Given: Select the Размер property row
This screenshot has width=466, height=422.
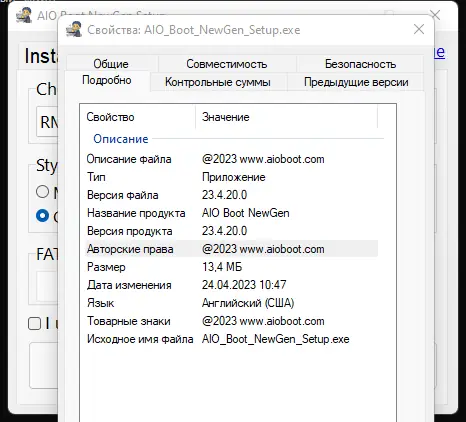Looking at the screenshot, I should click(231, 267).
